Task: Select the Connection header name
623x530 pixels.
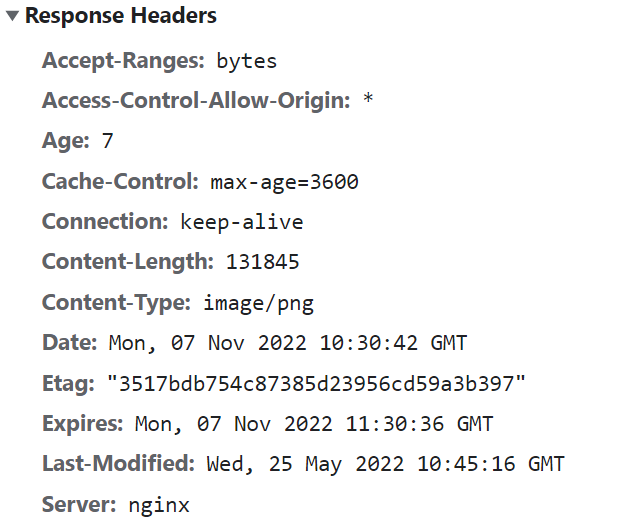Action: click(x=106, y=222)
